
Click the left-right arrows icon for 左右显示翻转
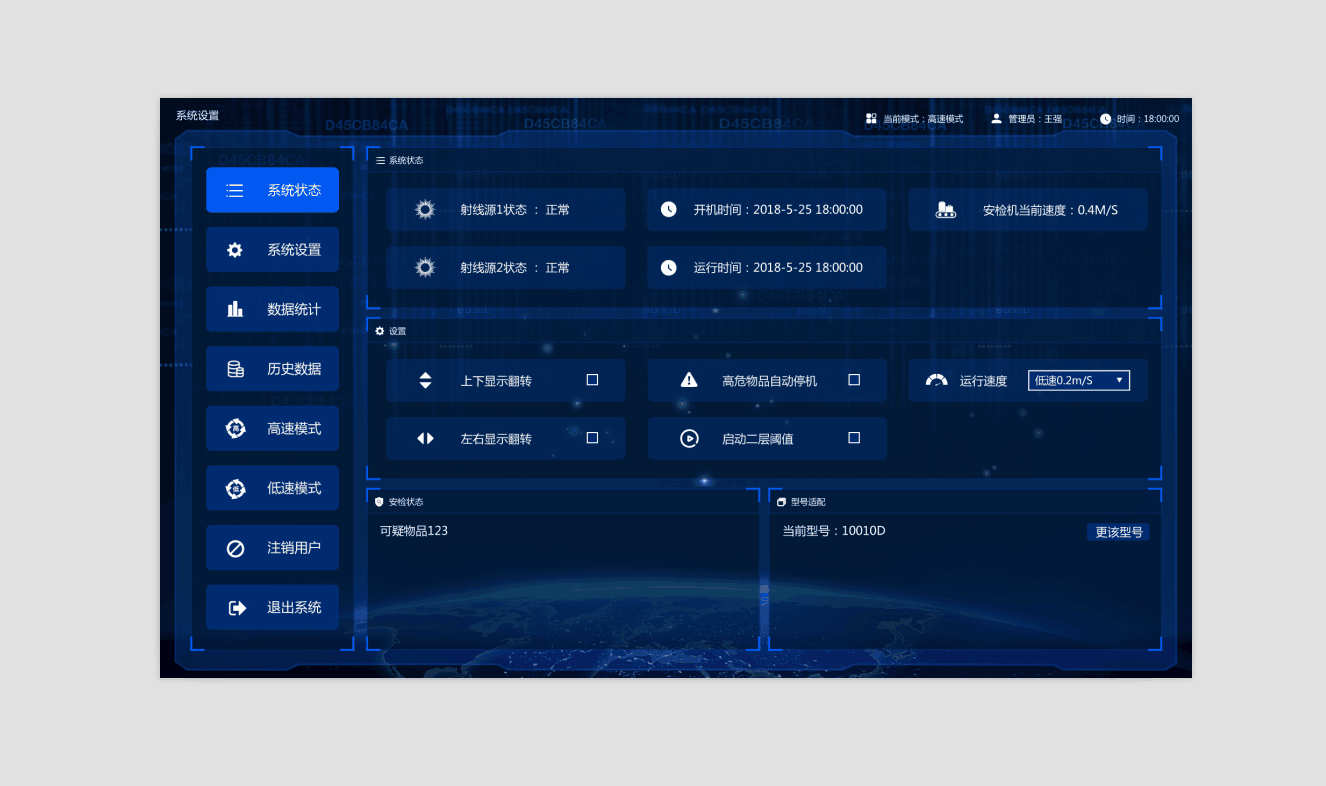tap(425, 438)
